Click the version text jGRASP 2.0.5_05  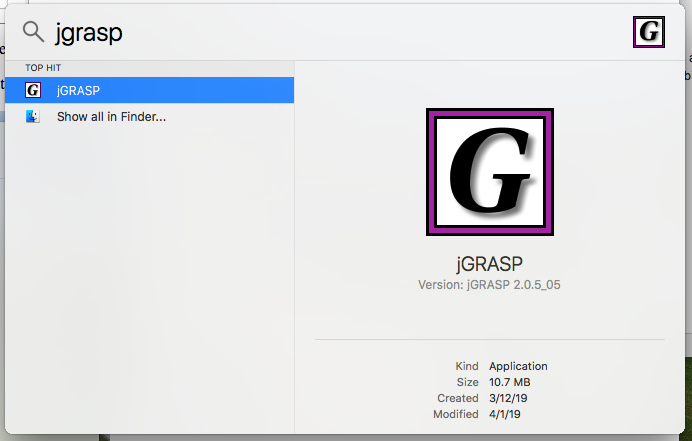pyautogui.click(x=490, y=285)
